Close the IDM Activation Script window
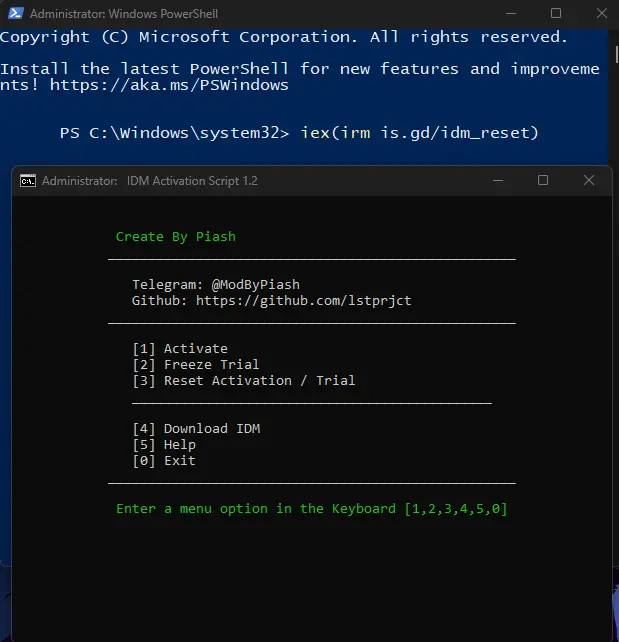Screen dimensions: 619x642 click(589, 180)
